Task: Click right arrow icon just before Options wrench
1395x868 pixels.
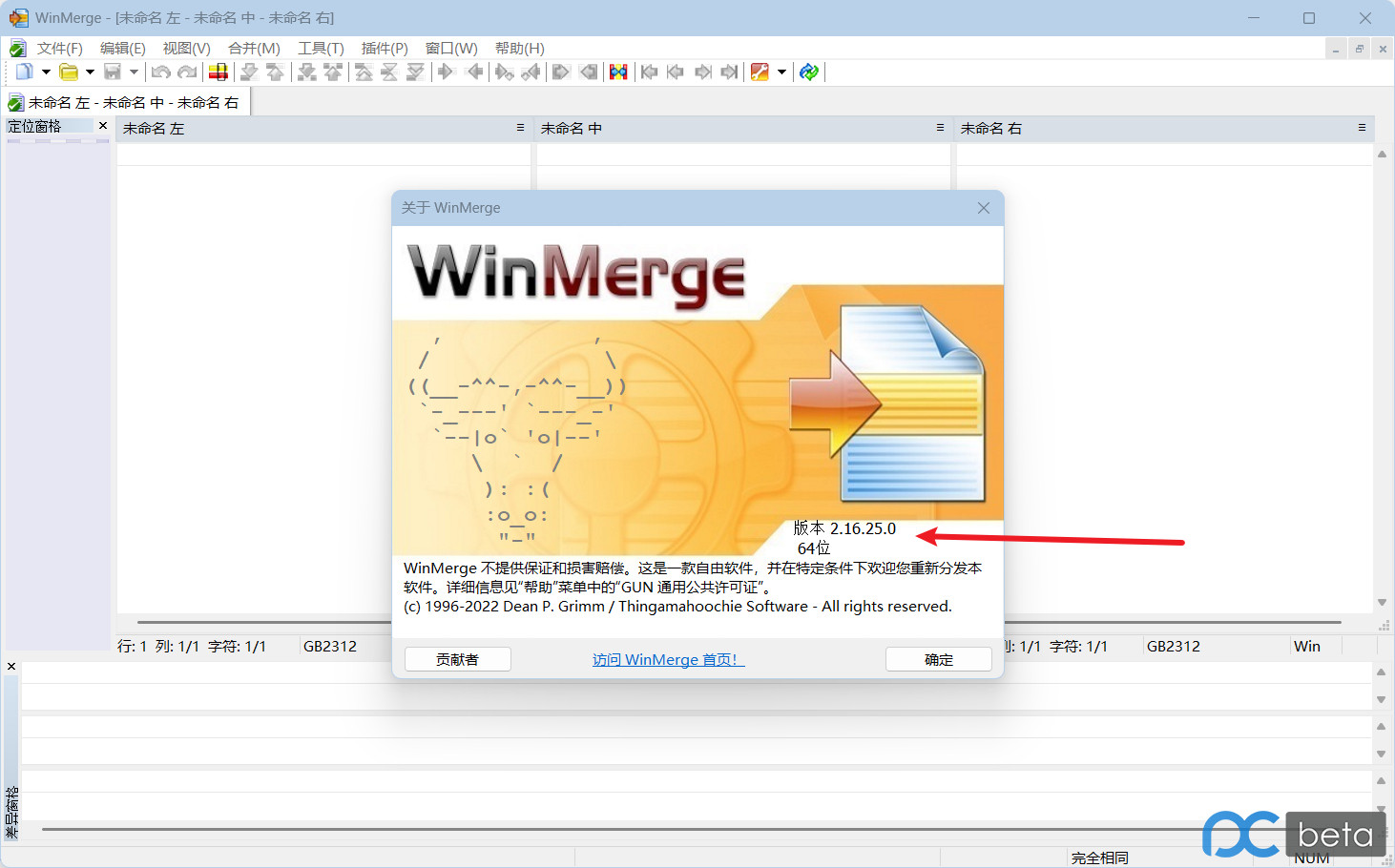Action: click(x=729, y=72)
